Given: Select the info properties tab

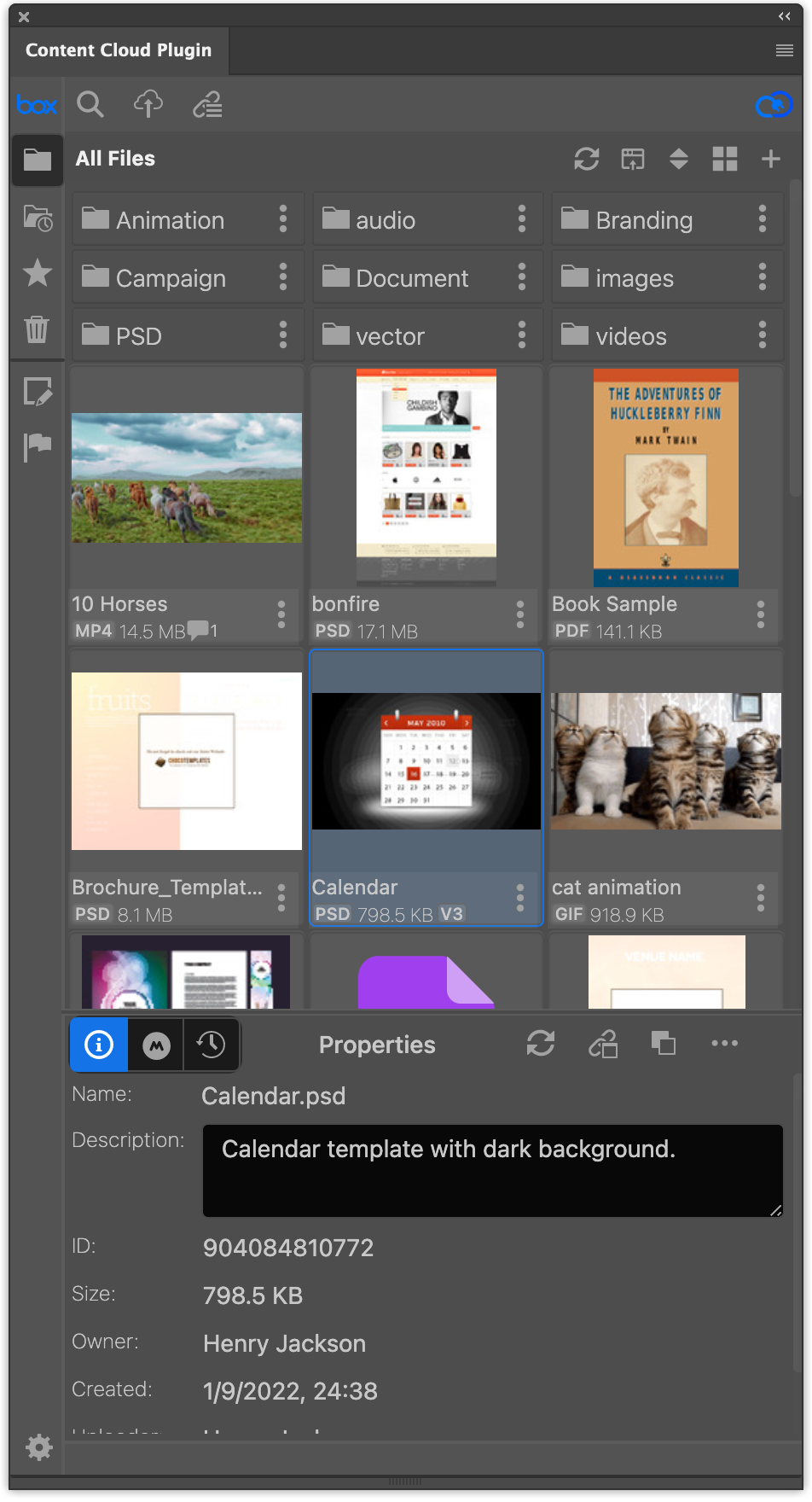Looking at the screenshot, I should (x=99, y=1045).
